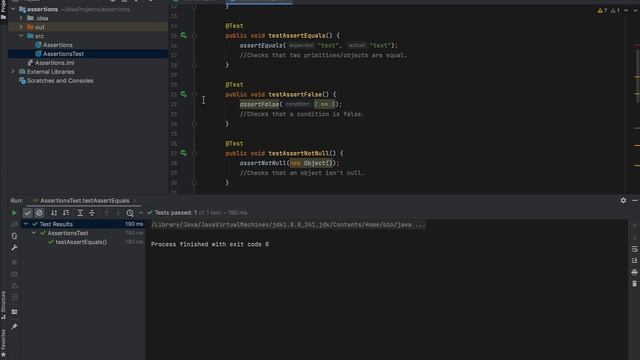Image resolution: width=640 pixels, height=360 pixels.
Task: Open test history clock icon
Action: pos(130,213)
